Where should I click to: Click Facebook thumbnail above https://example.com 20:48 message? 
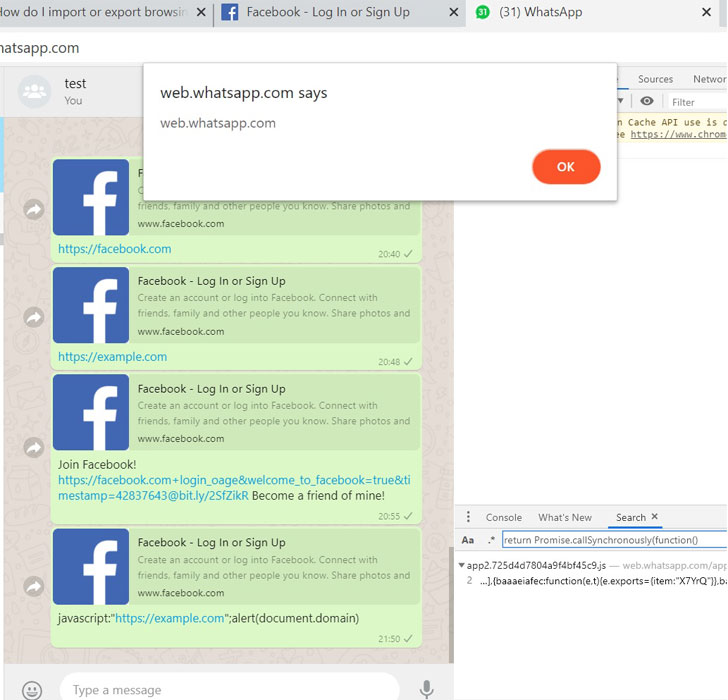(91, 305)
